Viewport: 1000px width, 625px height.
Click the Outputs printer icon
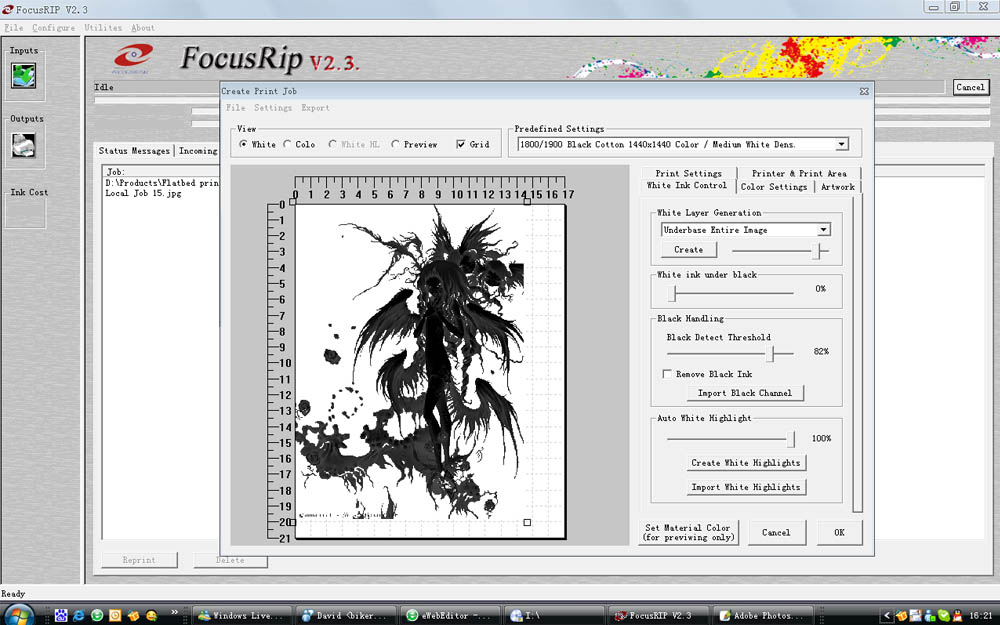click(24, 145)
